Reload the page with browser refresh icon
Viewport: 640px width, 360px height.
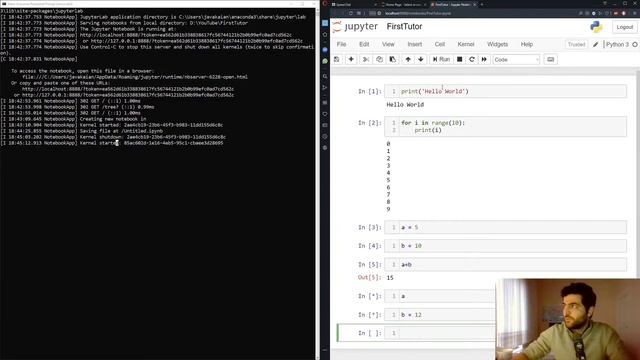[x=351, y=13]
